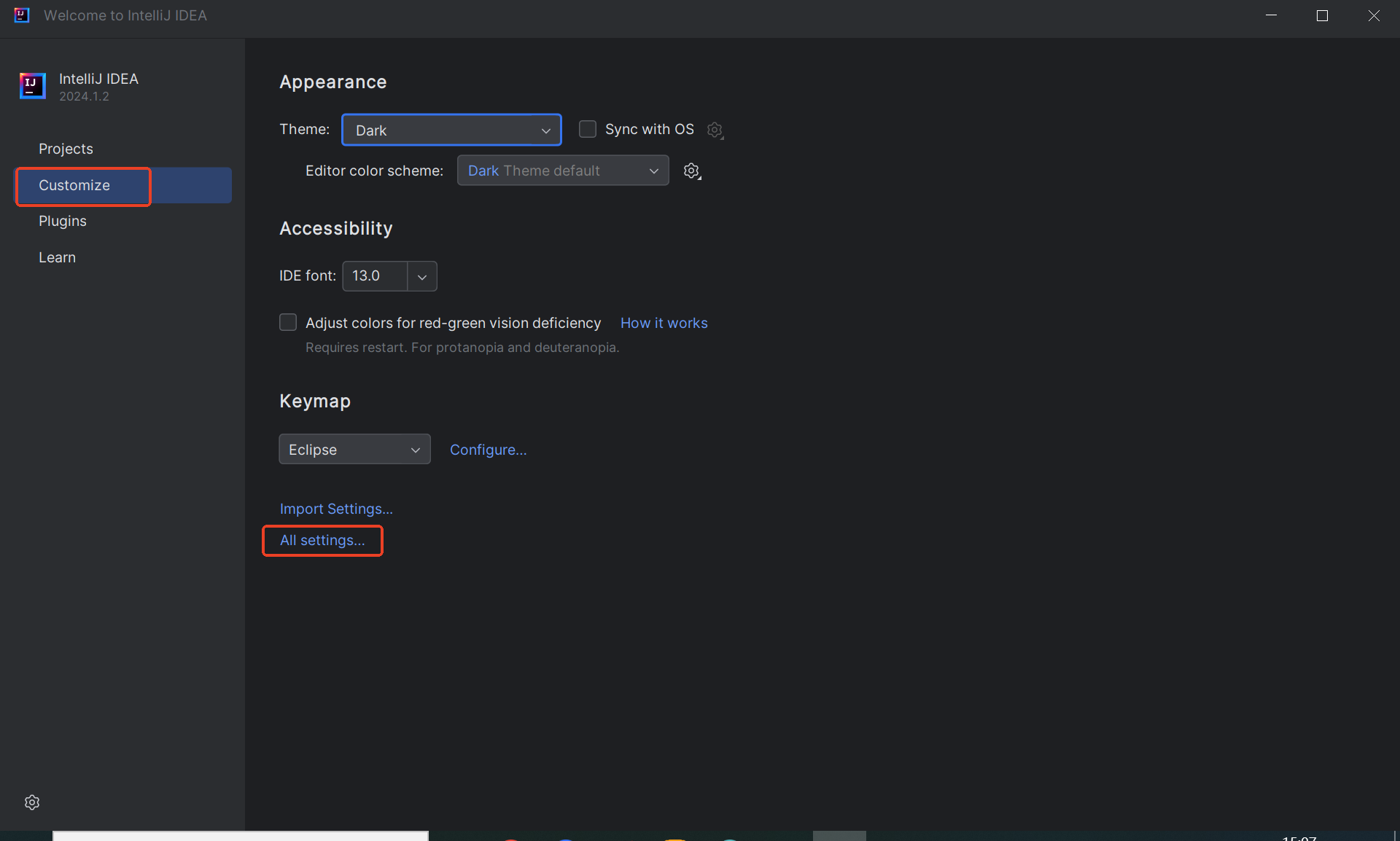Image resolution: width=1400 pixels, height=841 pixels.
Task: Switch to the Projects tab
Action: (66, 149)
